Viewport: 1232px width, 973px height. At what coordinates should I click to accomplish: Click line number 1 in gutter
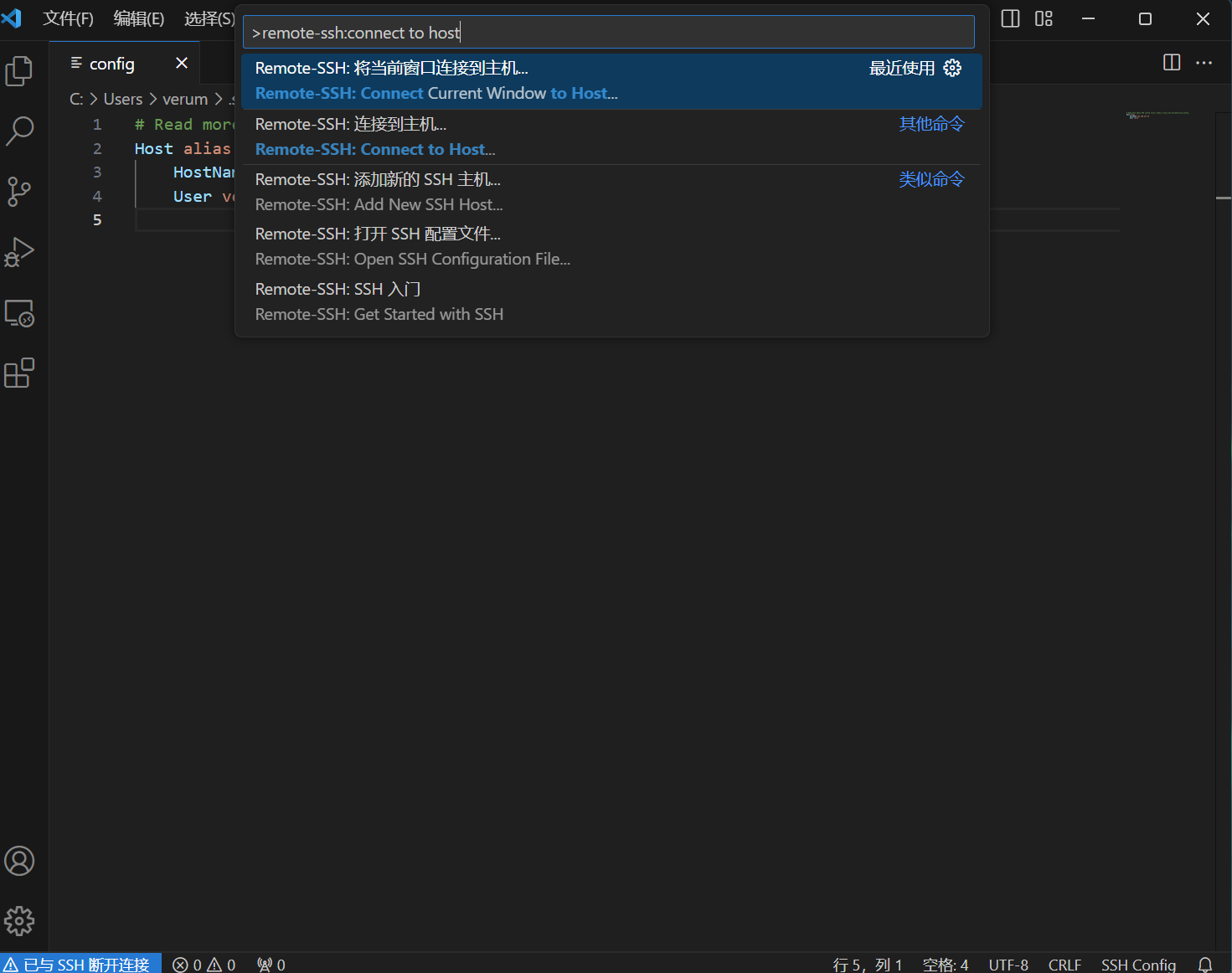coord(97,124)
